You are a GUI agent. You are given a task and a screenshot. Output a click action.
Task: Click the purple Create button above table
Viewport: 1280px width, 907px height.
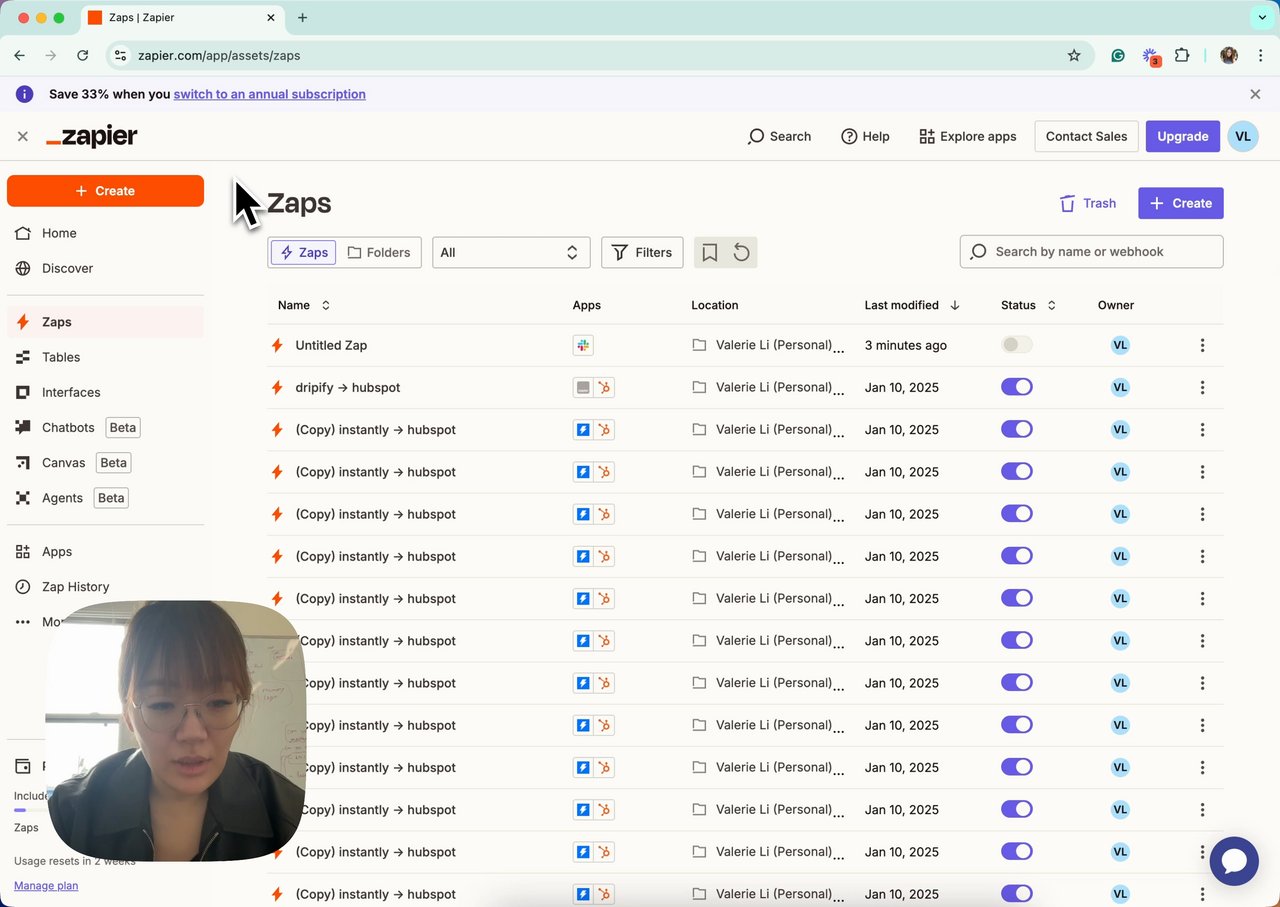[x=1181, y=203]
